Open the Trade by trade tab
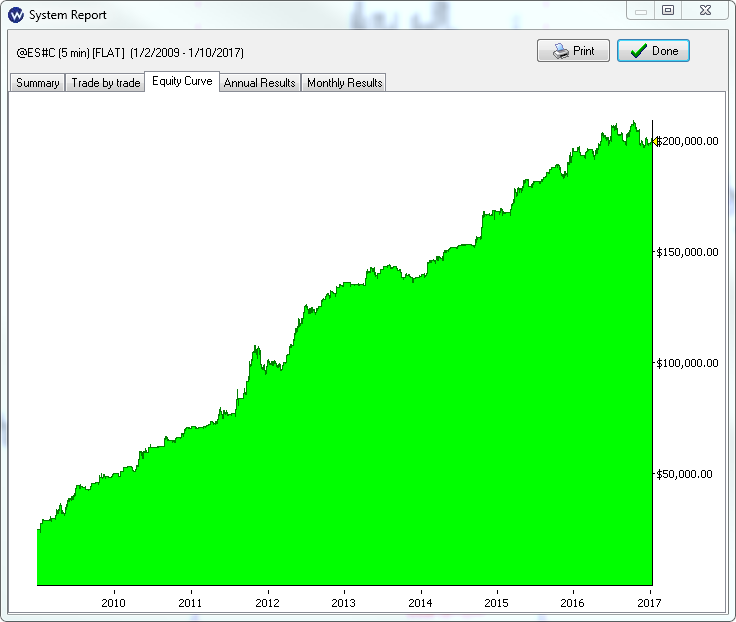 [105, 83]
